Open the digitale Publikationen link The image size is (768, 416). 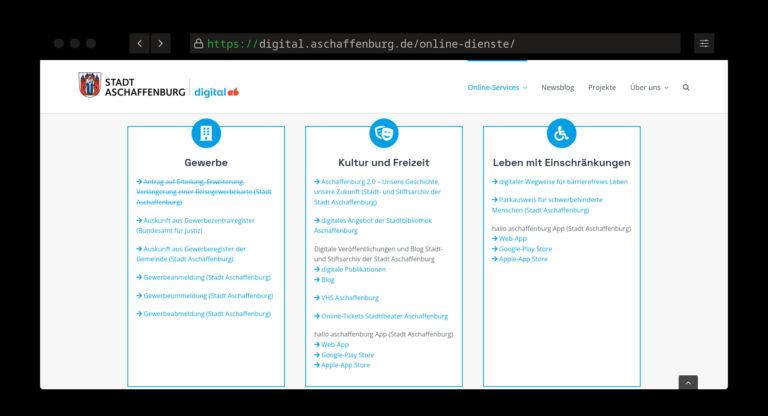coord(350,269)
